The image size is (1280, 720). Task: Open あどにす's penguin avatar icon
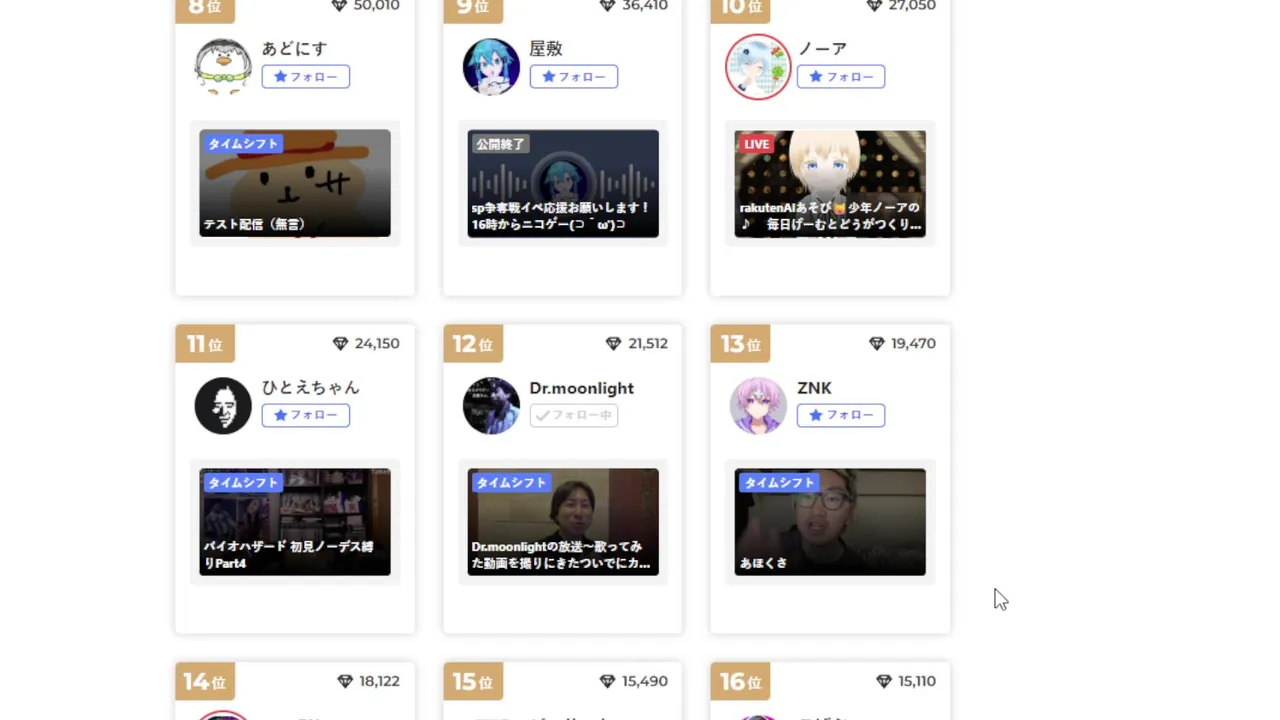223,67
